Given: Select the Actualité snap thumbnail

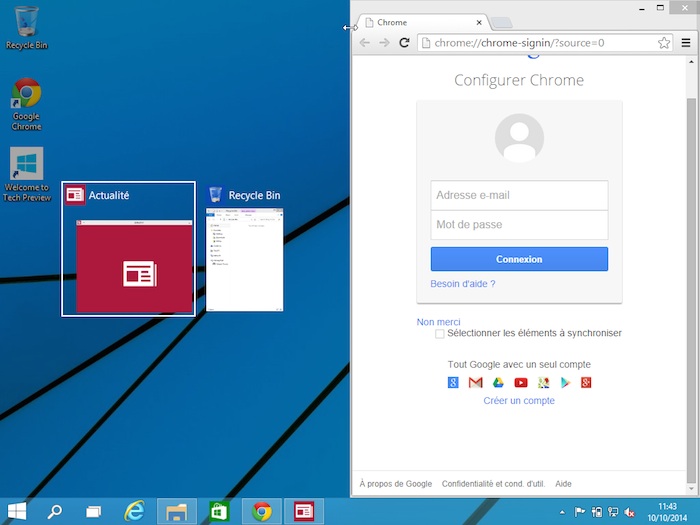Looking at the screenshot, I should pyautogui.click(x=129, y=249).
